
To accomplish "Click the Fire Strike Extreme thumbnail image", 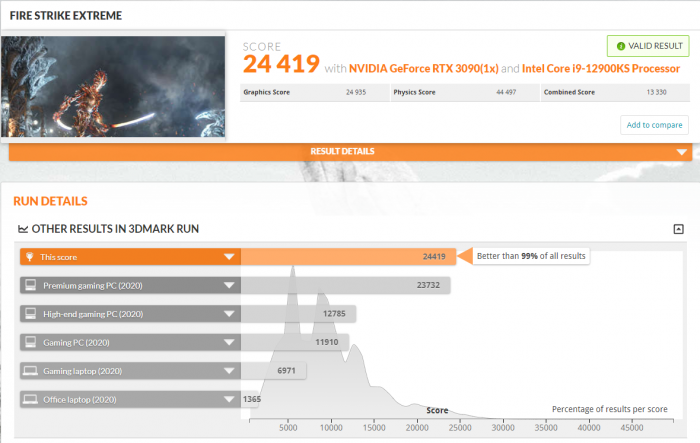I will coord(113,88).
